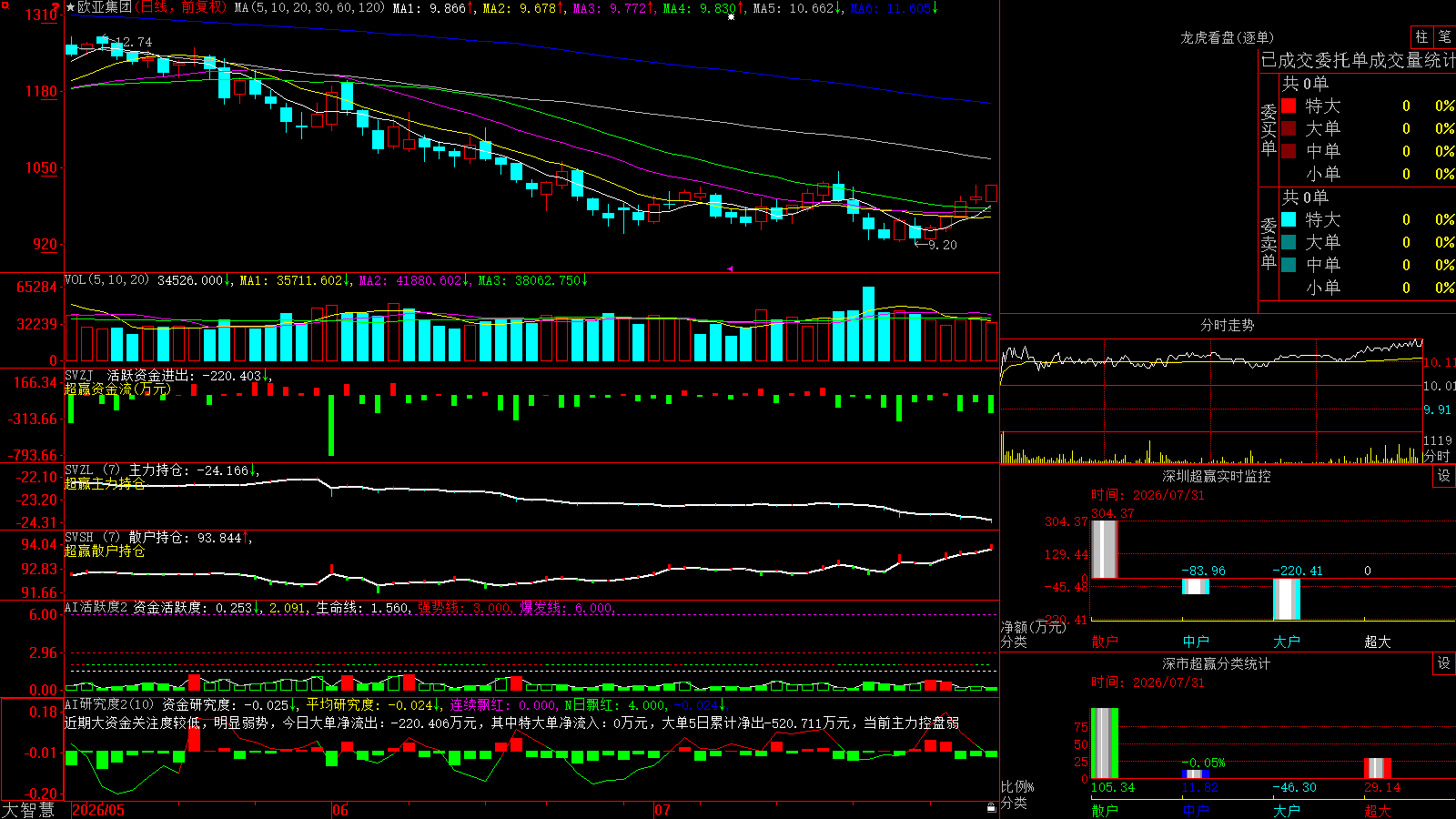The width and height of the screenshot is (1456, 819).
Task: Click the MA(5,10,20,30,60,120) indicator parameters
Action: click(308, 7)
